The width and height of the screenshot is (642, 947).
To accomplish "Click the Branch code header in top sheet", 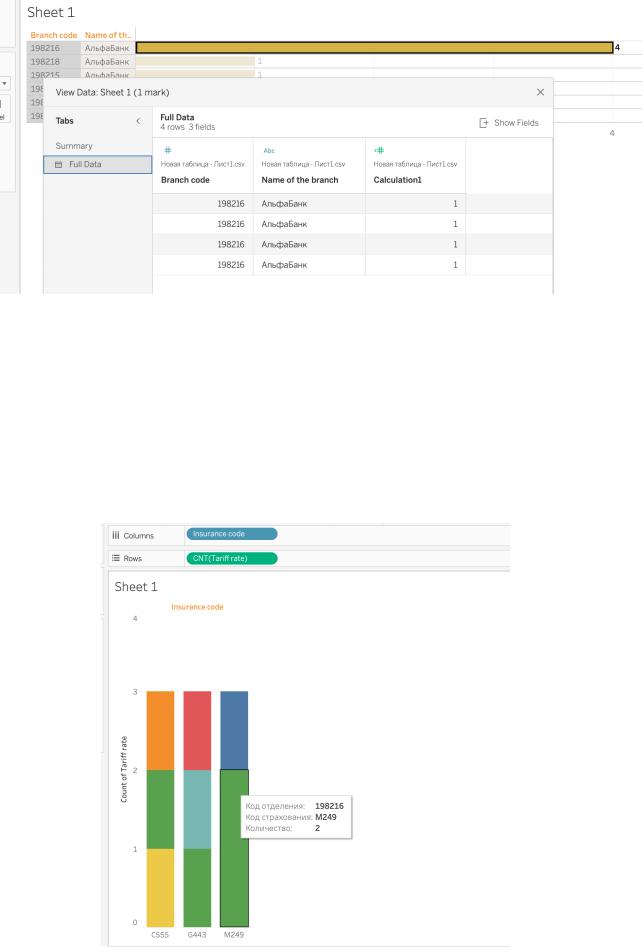I will pos(54,35).
